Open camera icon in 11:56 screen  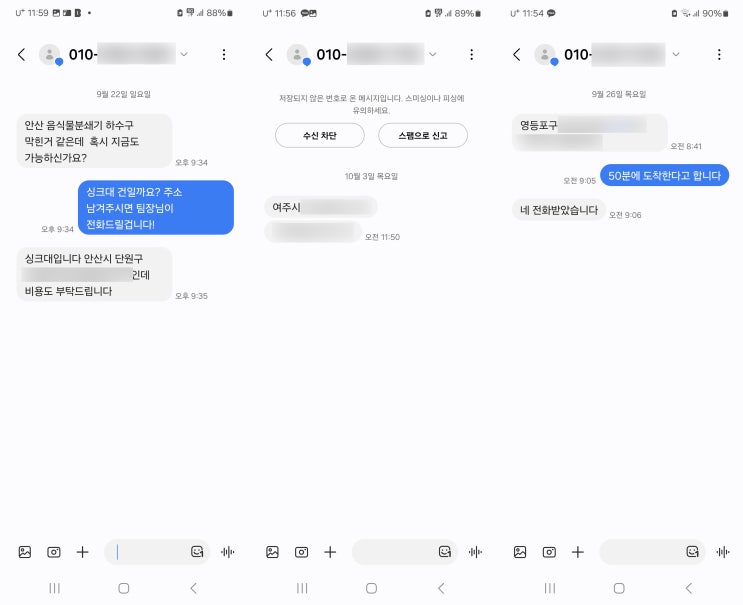(x=301, y=552)
